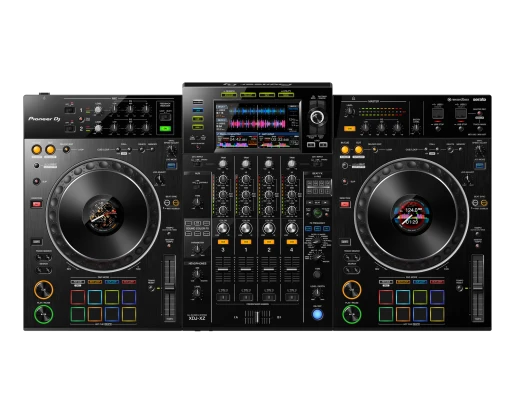Viewport: 515px width, 415px height.
Task: Click the channel 4 Color FX knob
Action: (x=292, y=228)
